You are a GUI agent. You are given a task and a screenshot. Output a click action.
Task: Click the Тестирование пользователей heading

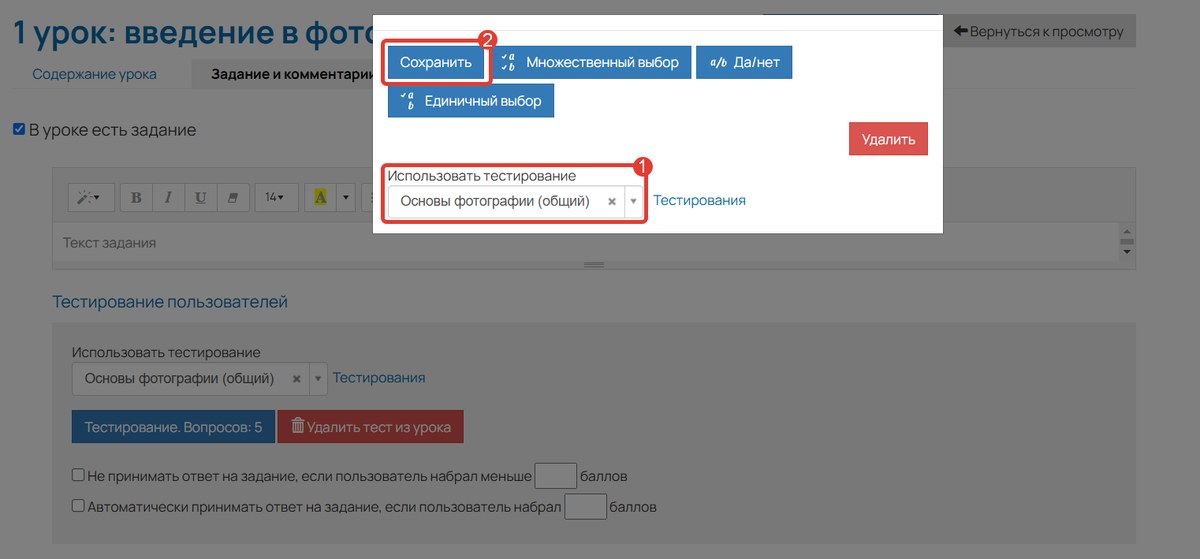point(170,301)
